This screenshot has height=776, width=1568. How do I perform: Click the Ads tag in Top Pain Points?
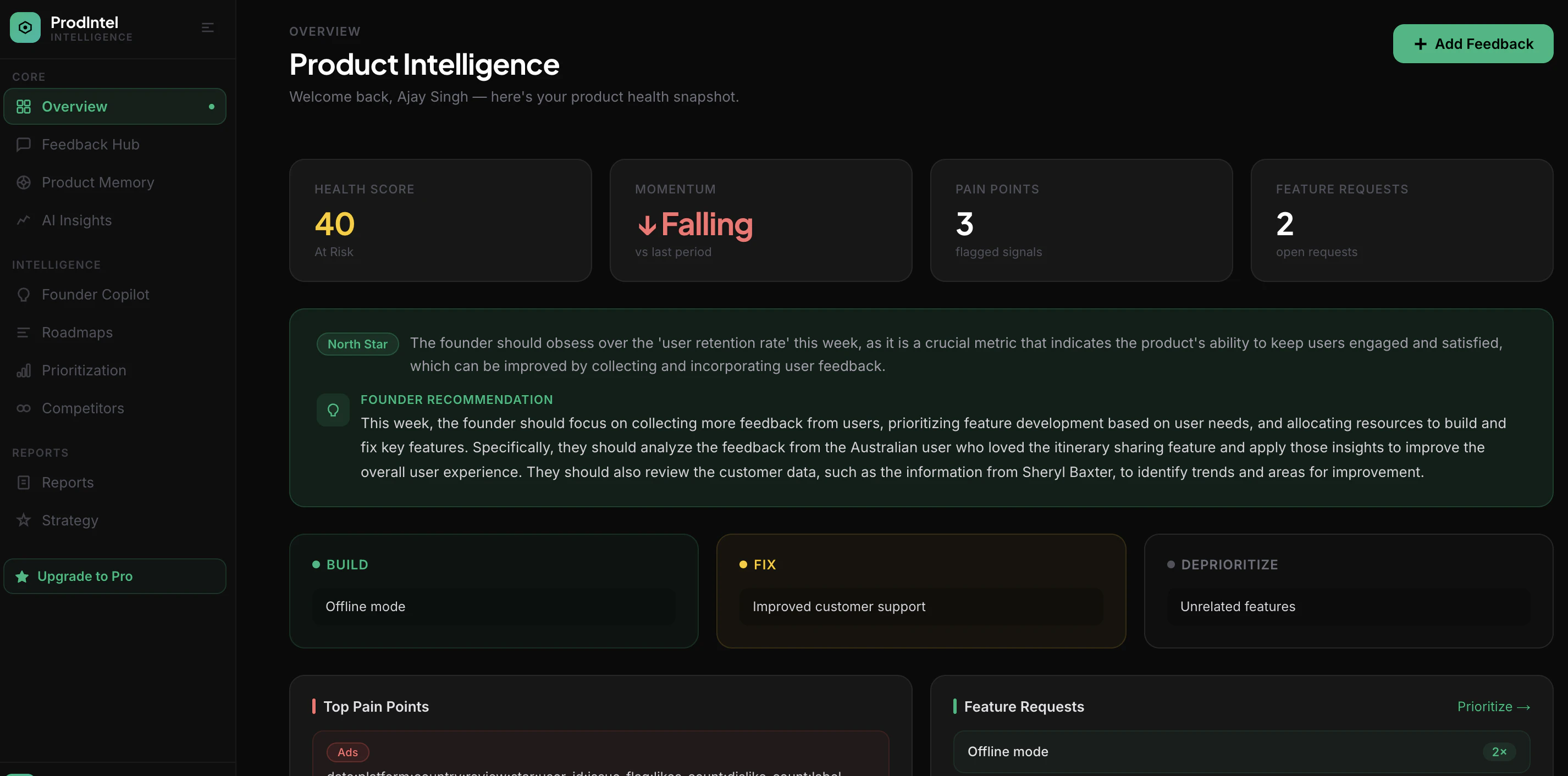347,752
